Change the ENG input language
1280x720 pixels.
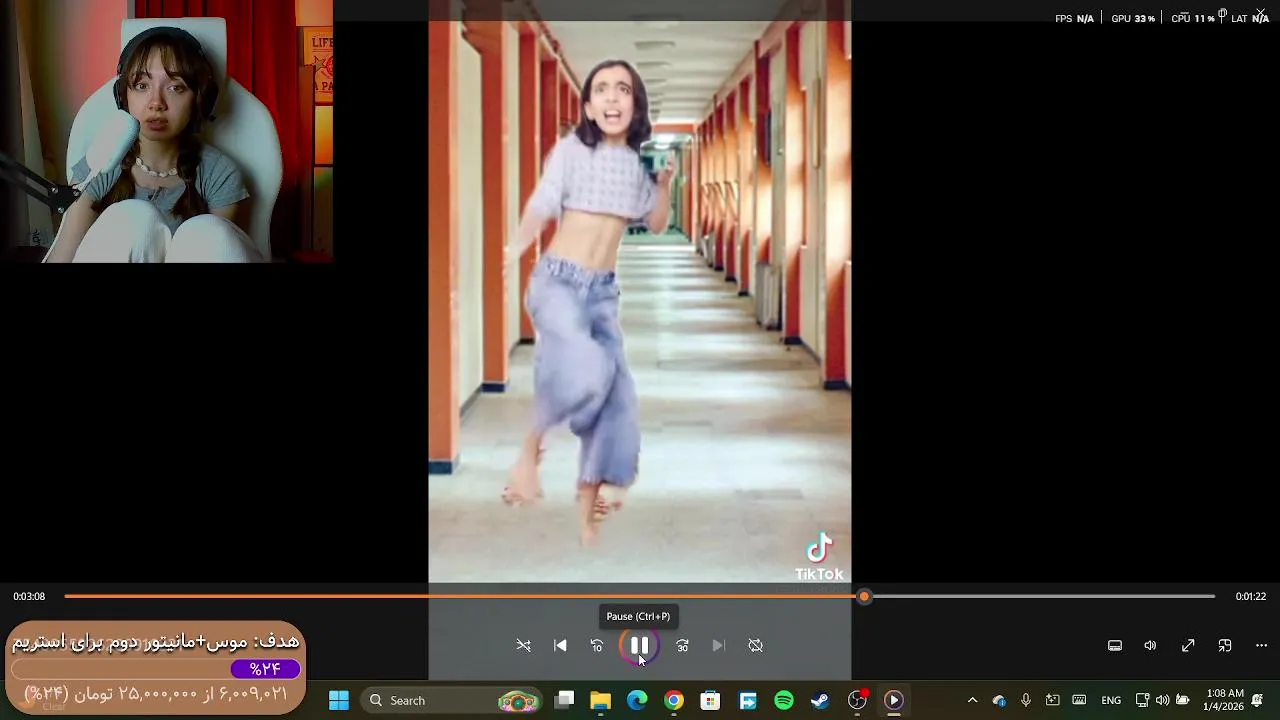(x=1111, y=700)
